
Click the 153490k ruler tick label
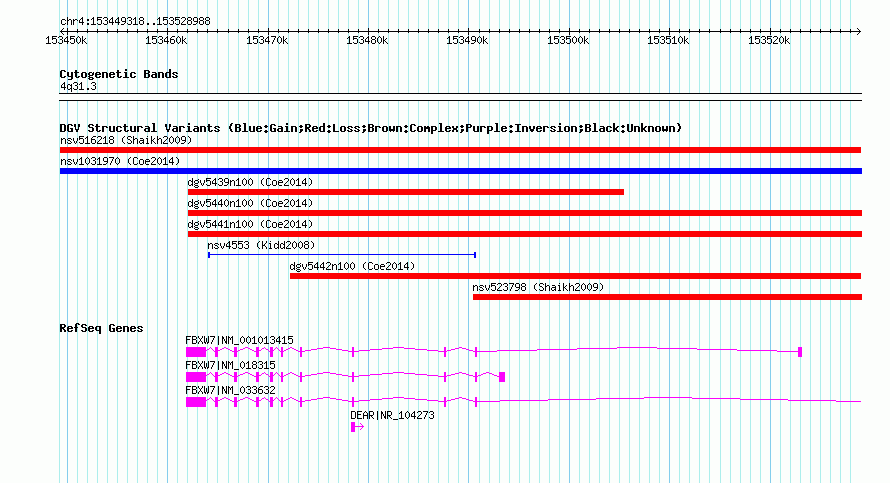click(x=467, y=40)
